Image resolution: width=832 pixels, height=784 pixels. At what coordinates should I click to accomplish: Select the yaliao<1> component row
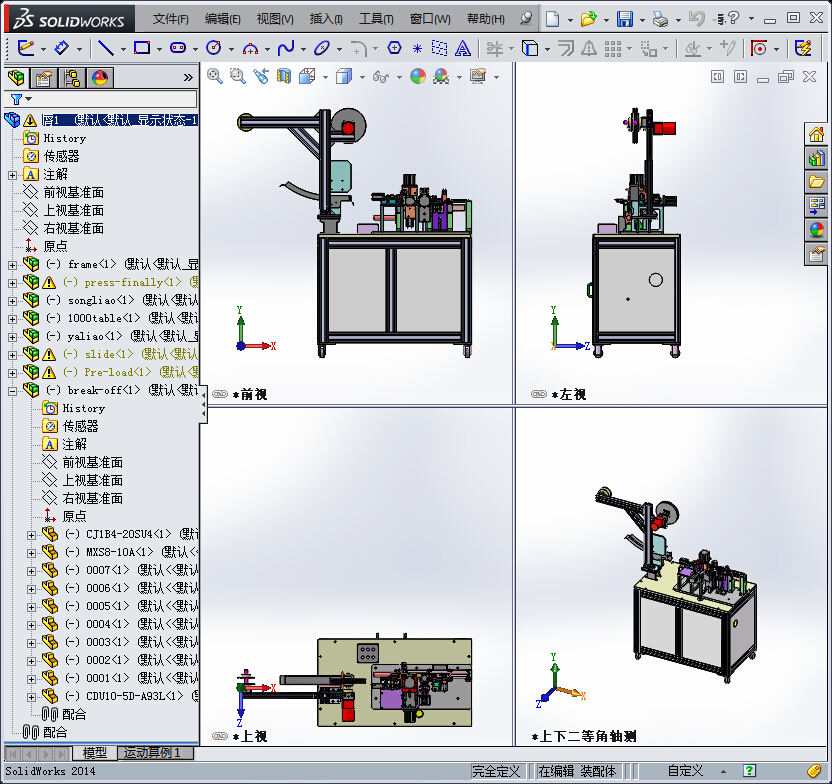[x=110, y=336]
